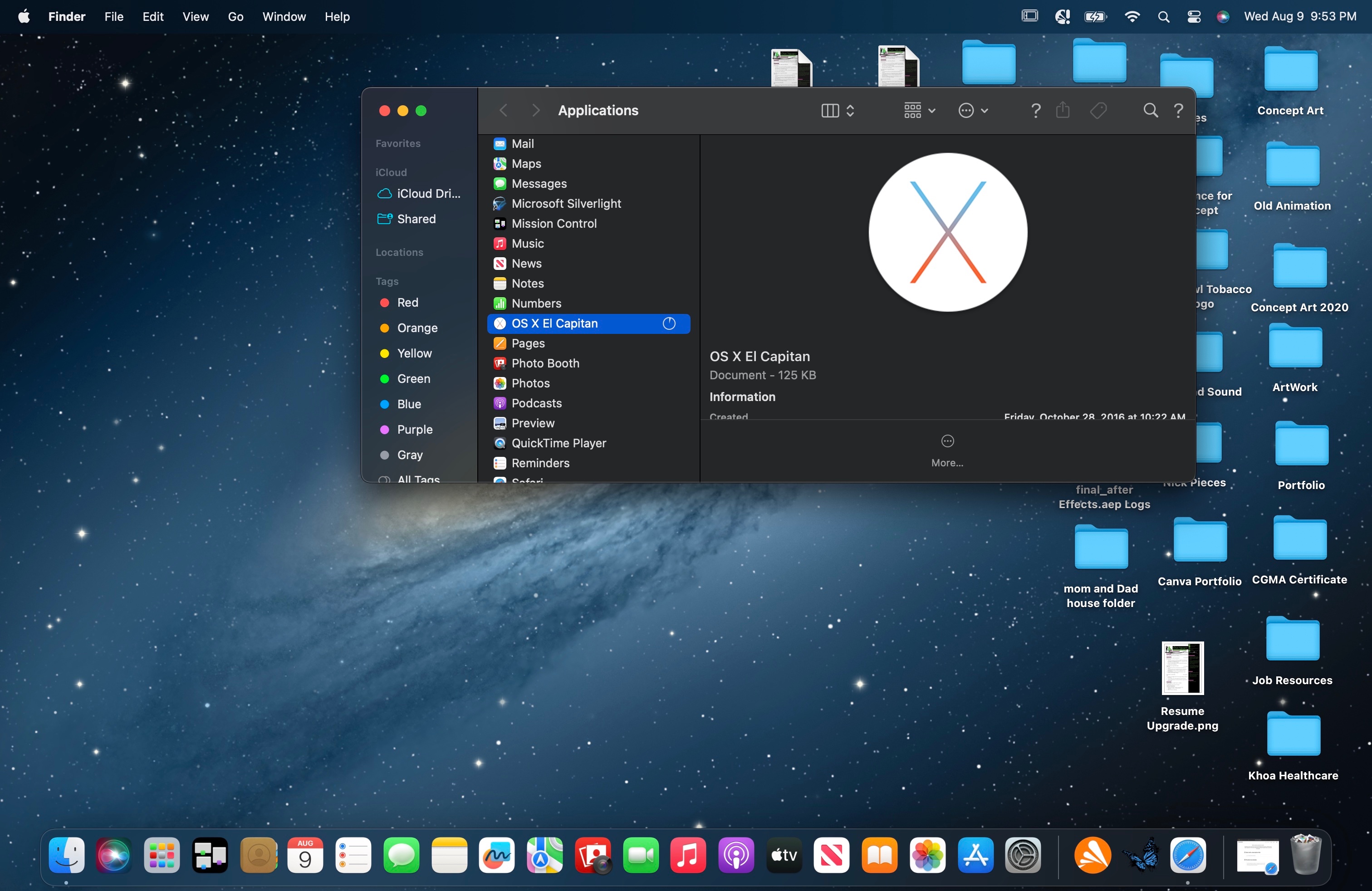Select the Purple tag in sidebar

coord(414,429)
